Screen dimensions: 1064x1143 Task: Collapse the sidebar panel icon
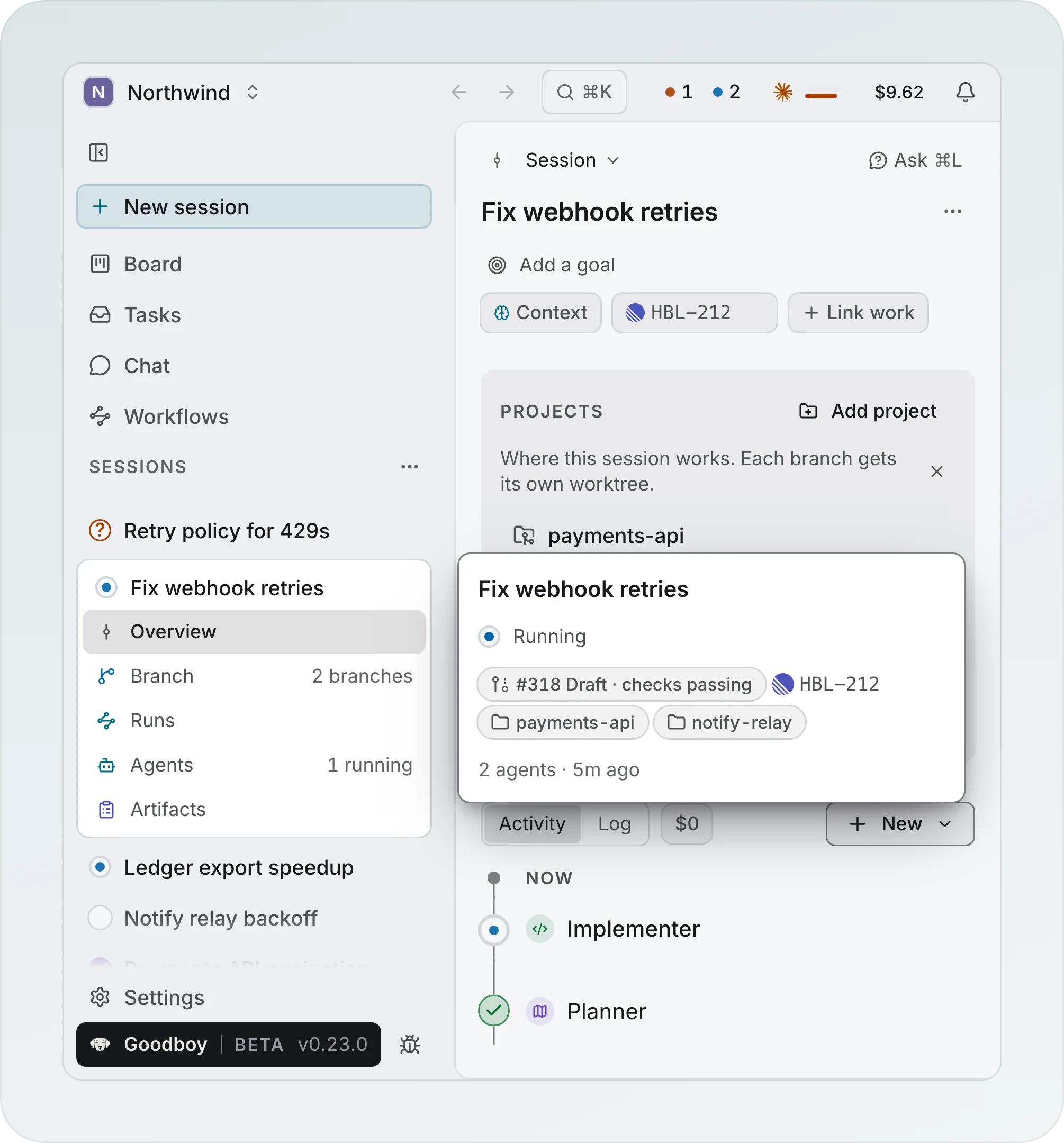98,152
